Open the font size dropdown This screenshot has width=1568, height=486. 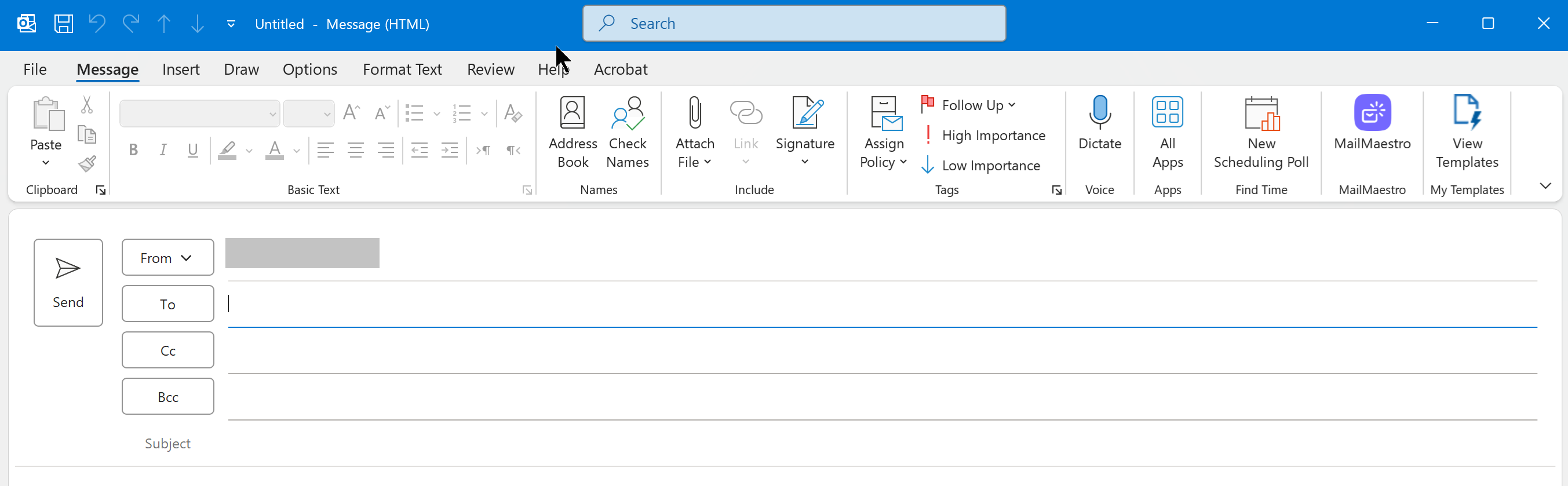pos(327,114)
